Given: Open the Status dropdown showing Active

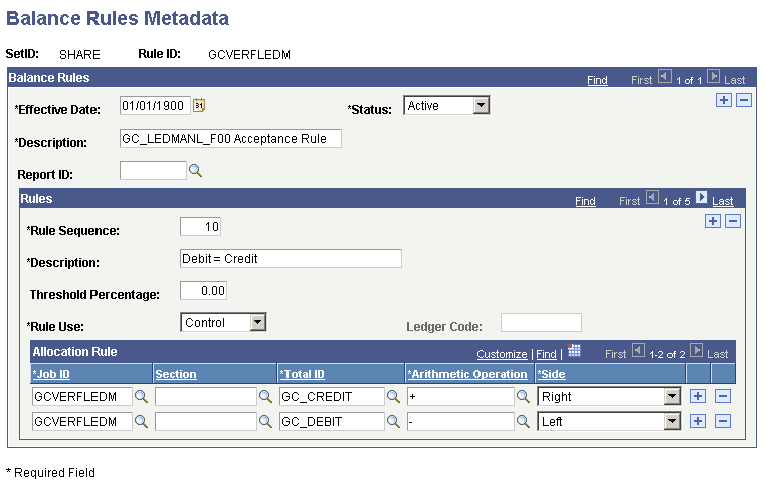Looking at the screenshot, I should tap(447, 105).
